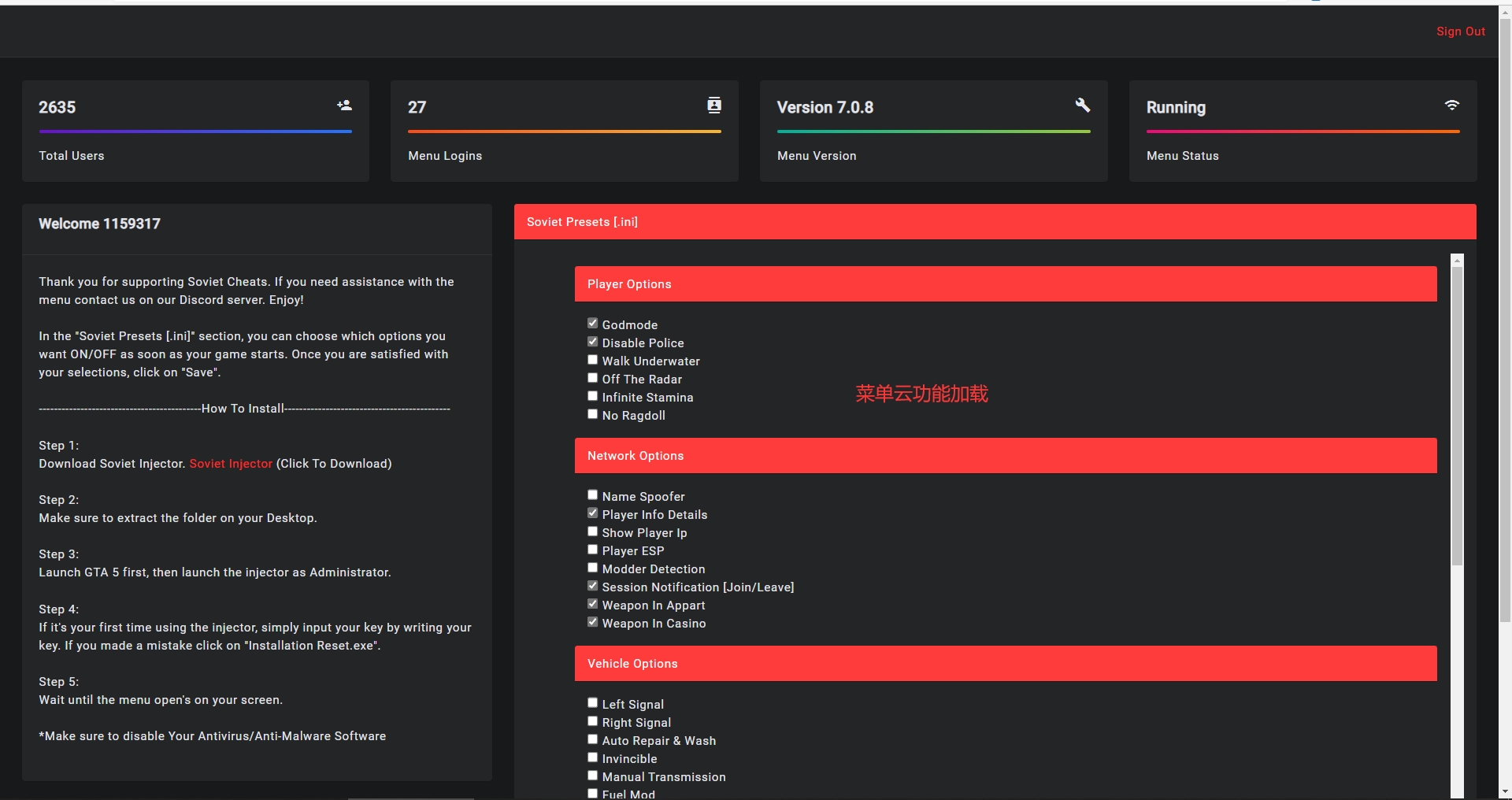Click the presets panel scrollbar up arrow
1512x800 pixels.
[1457, 261]
